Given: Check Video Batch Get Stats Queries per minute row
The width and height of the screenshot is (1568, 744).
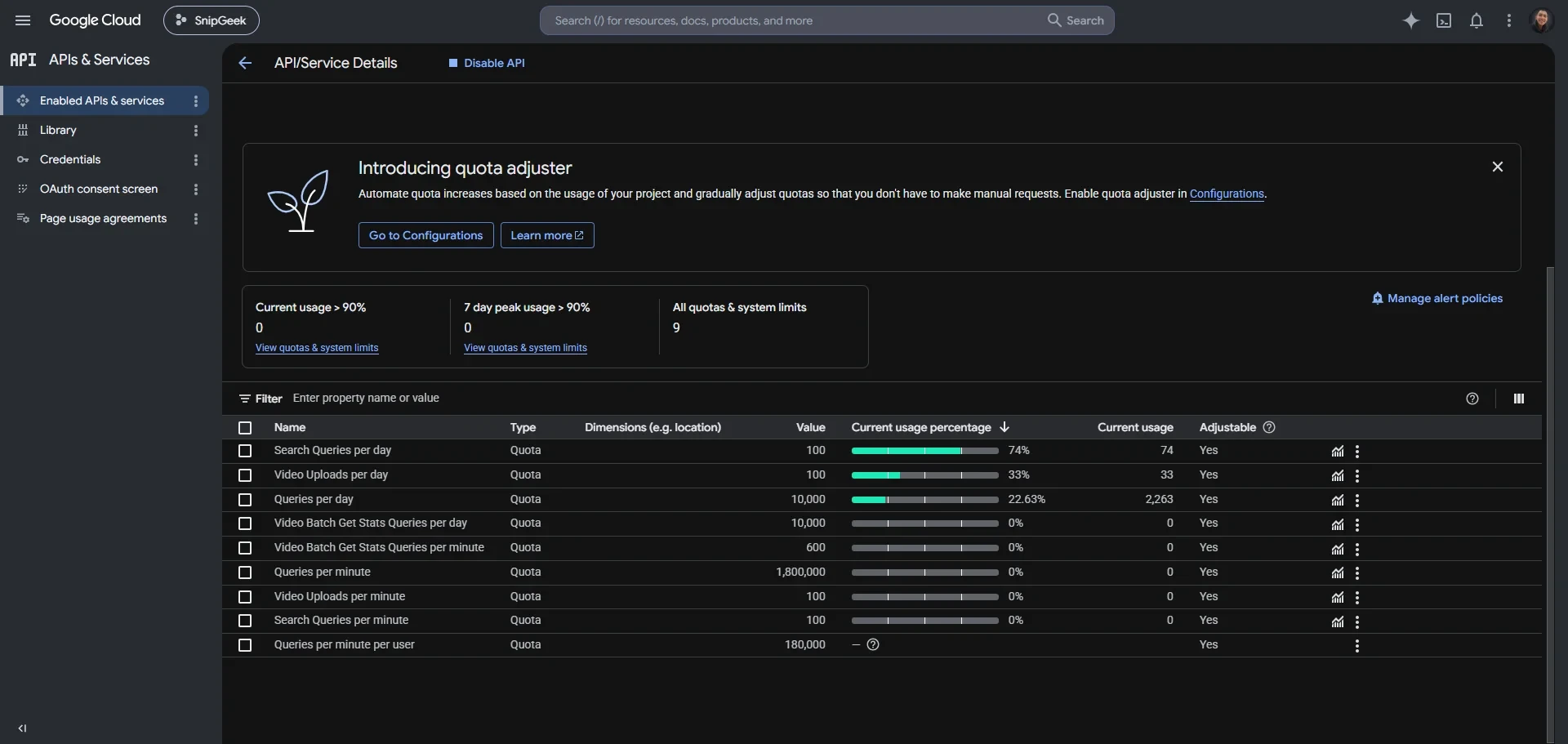Looking at the screenshot, I should tap(245, 548).
